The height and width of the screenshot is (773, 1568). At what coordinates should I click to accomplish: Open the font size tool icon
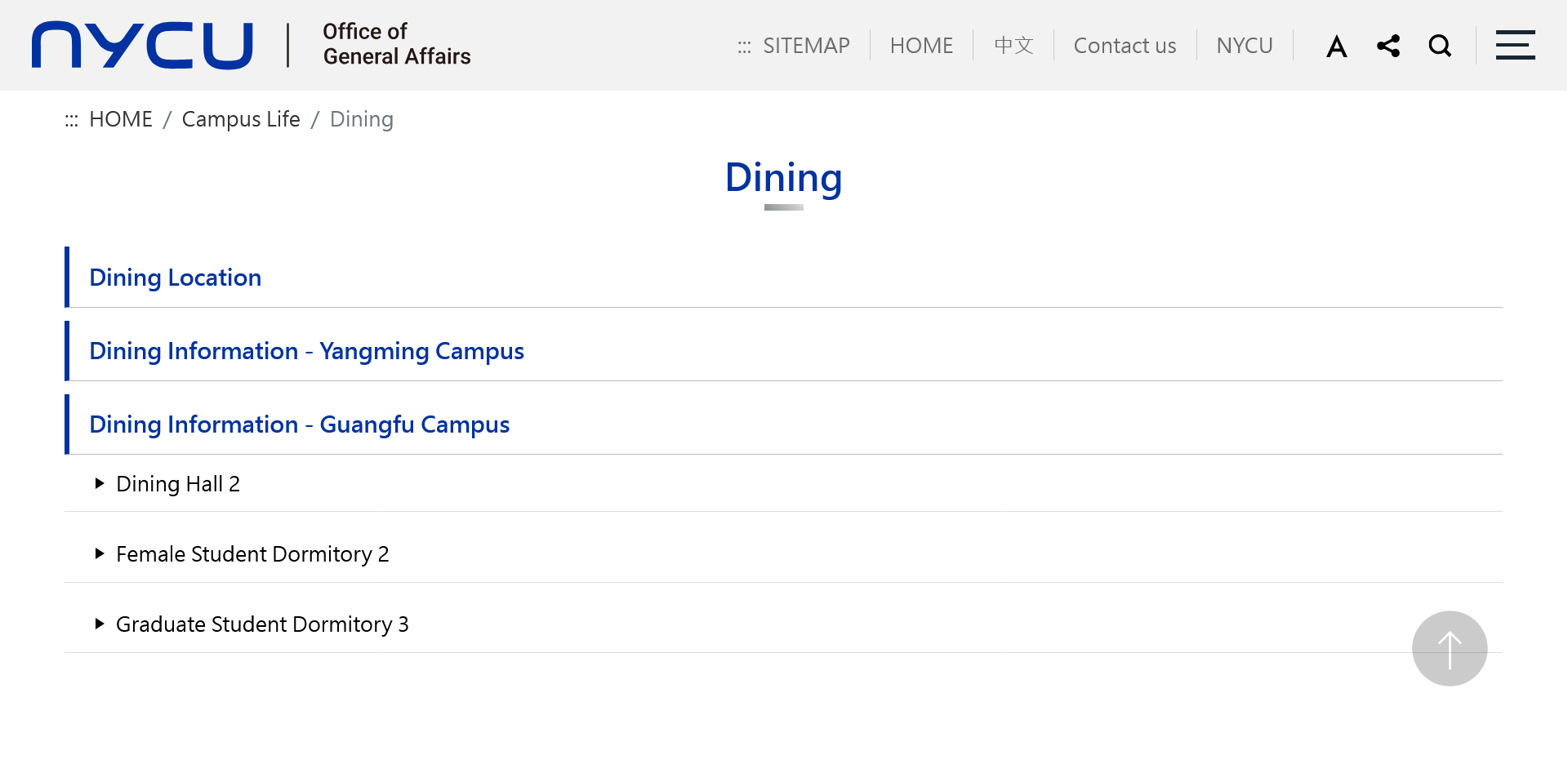[1337, 47]
